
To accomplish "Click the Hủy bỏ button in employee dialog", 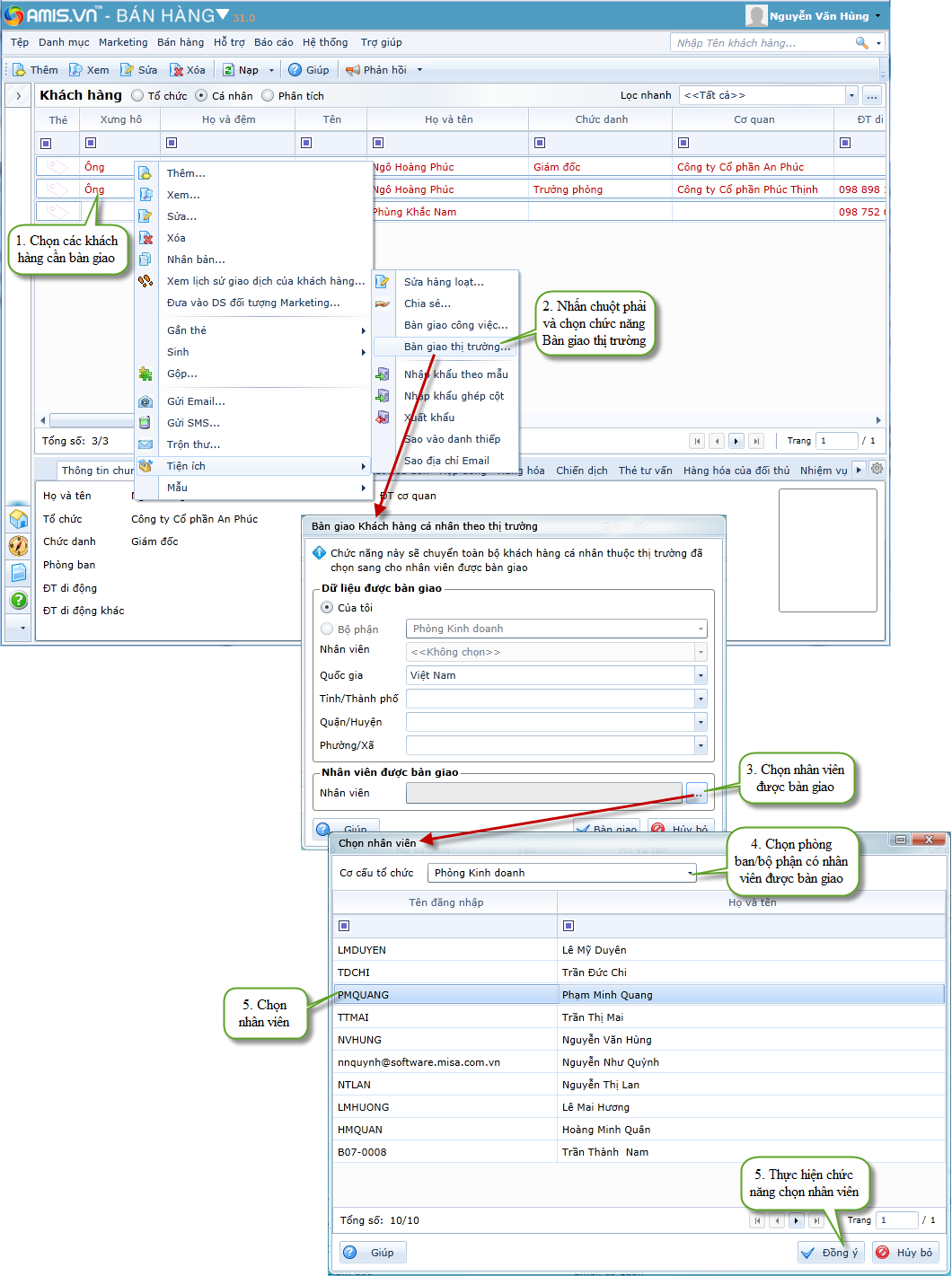I will [x=905, y=1253].
